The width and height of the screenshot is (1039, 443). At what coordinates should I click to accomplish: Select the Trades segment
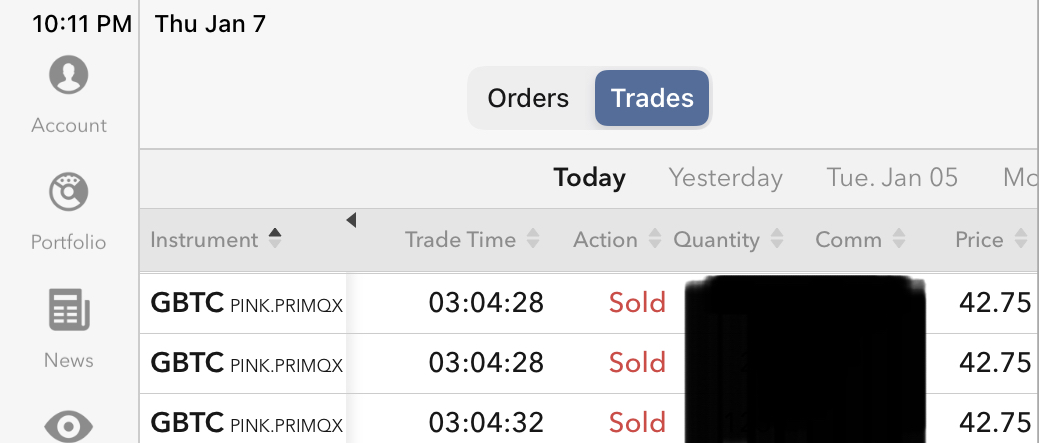coord(652,98)
